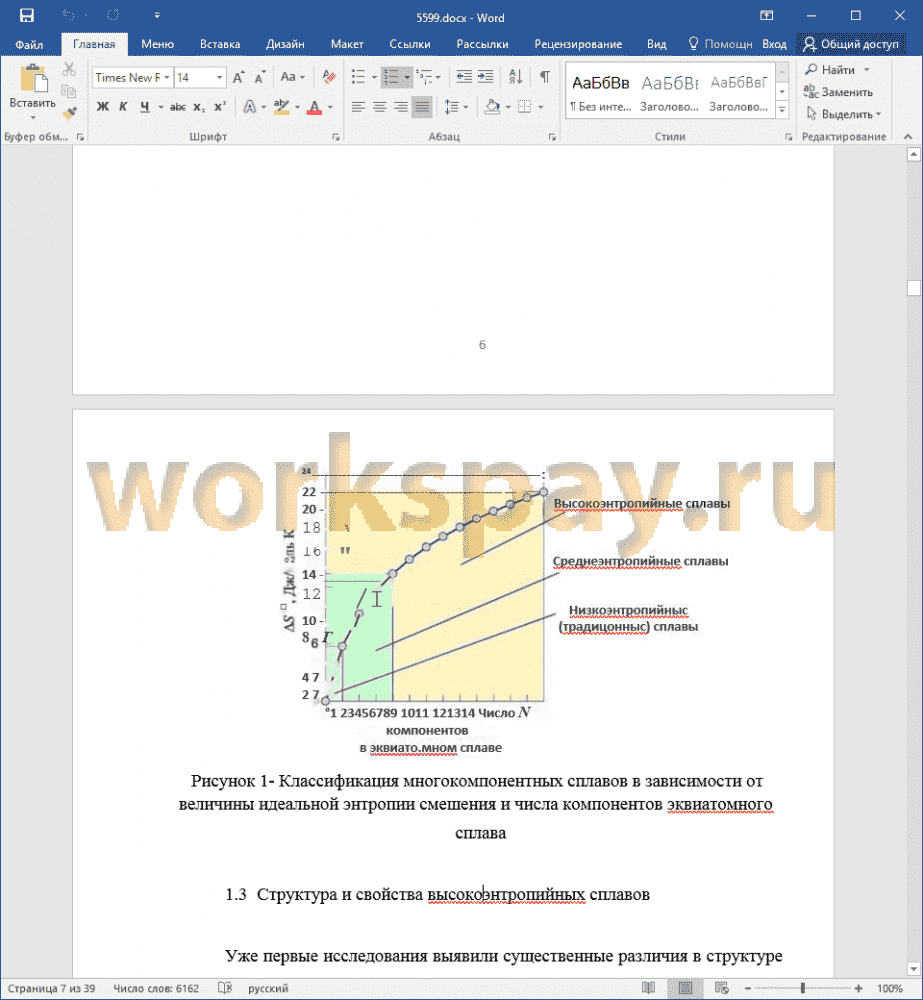The width and height of the screenshot is (923, 1000).
Task: Click the Copy icon
Action: 69,91
